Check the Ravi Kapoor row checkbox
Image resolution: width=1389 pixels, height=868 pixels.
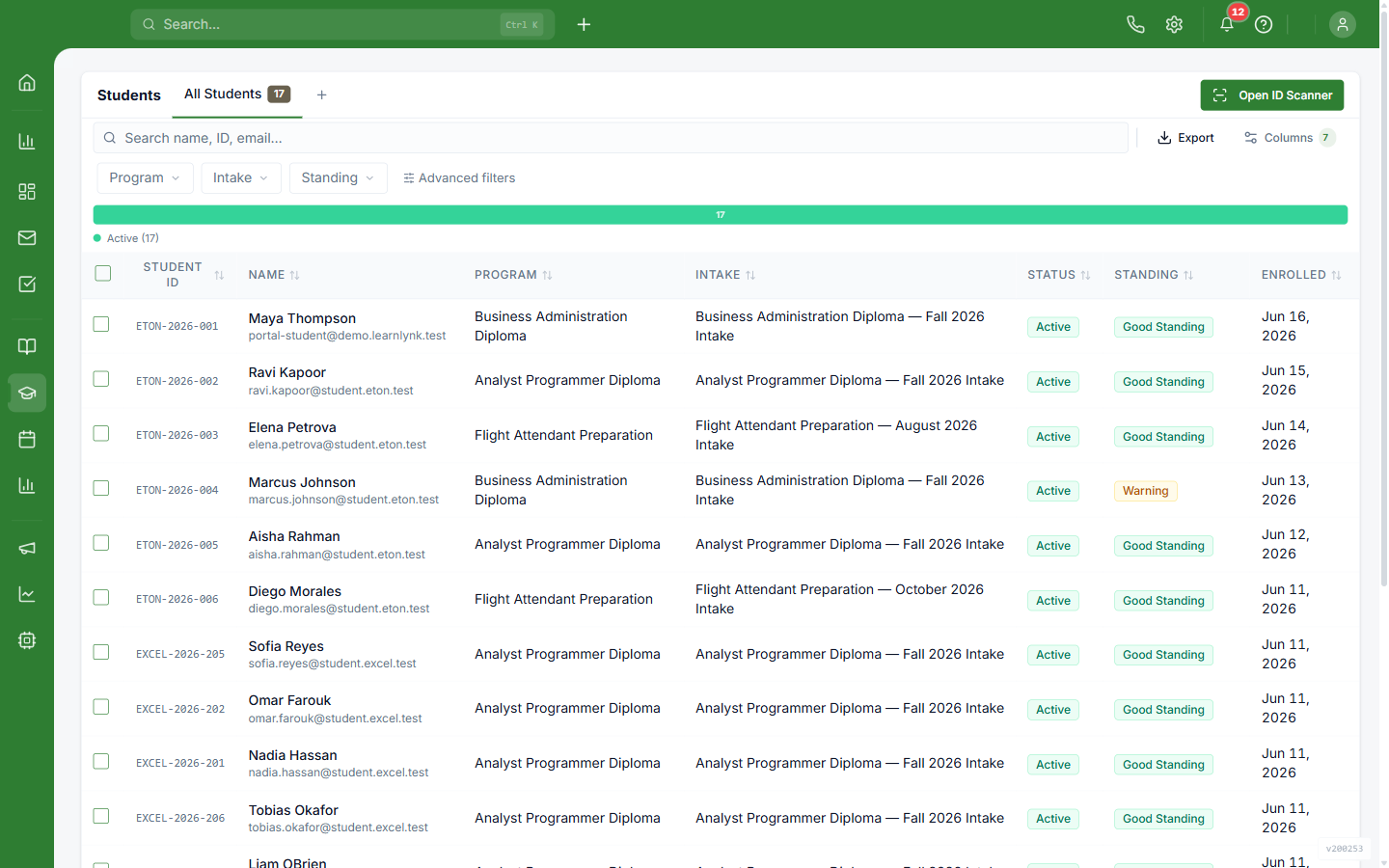[101, 379]
